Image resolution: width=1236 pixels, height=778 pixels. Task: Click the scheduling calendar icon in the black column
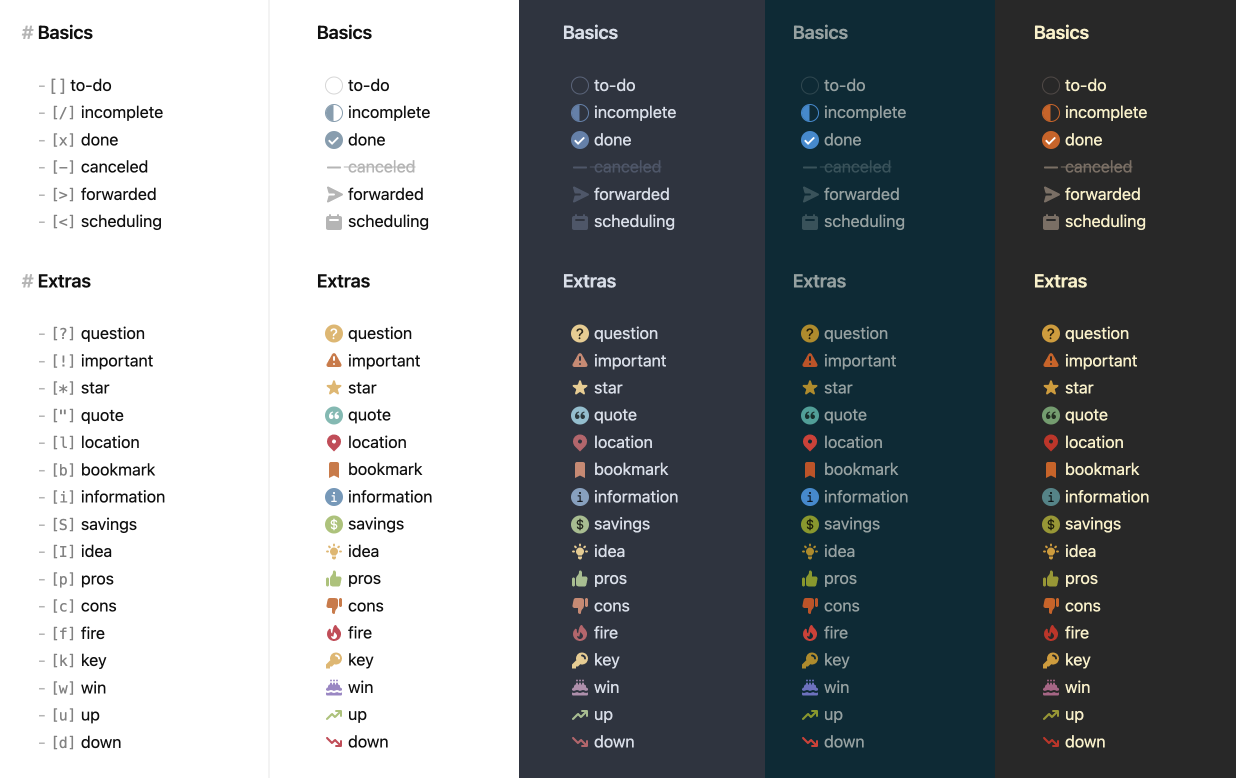coord(1050,222)
